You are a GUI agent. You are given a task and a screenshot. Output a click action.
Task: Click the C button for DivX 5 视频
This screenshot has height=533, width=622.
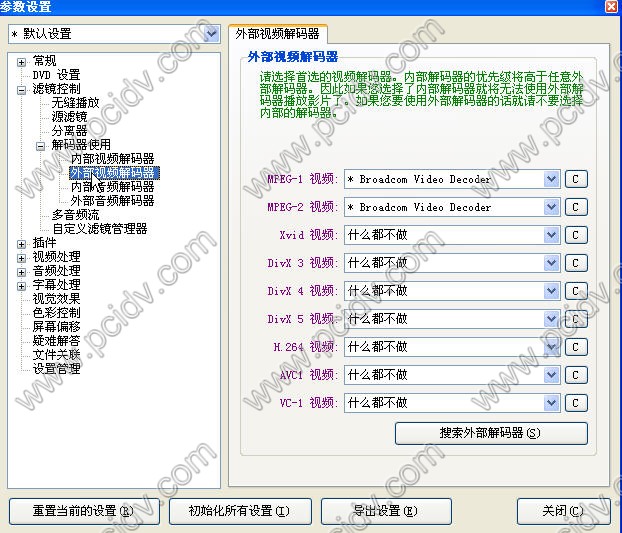tap(576, 319)
